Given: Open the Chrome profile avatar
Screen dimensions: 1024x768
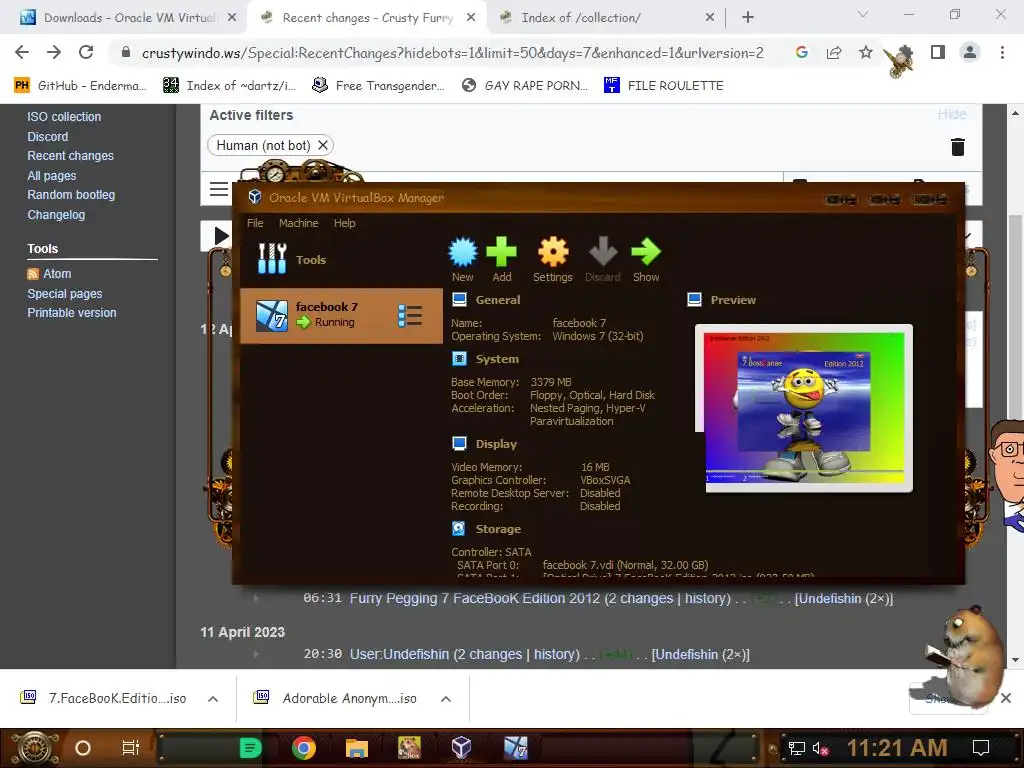Looking at the screenshot, I should pyautogui.click(x=970, y=52).
